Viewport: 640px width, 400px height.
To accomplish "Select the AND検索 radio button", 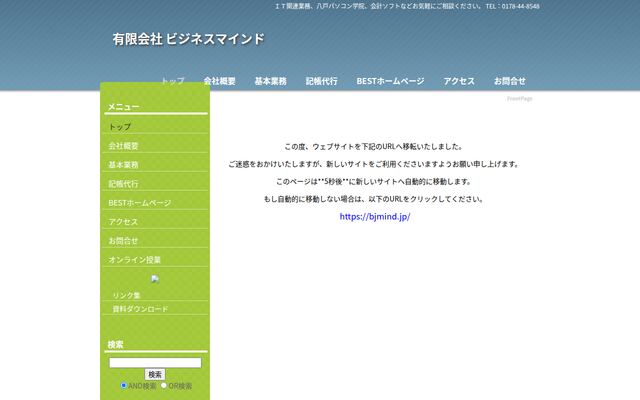I will 124,385.
